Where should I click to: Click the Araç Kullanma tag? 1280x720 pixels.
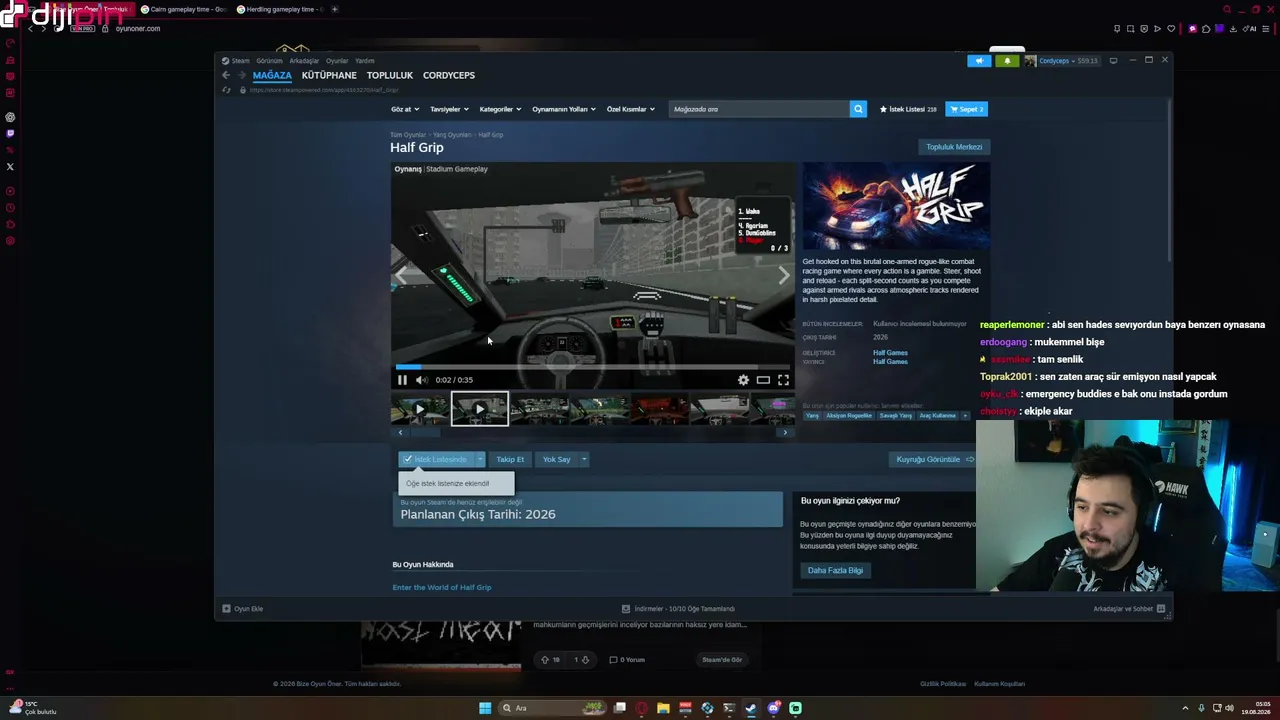pyautogui.click(x=938, y=416)
